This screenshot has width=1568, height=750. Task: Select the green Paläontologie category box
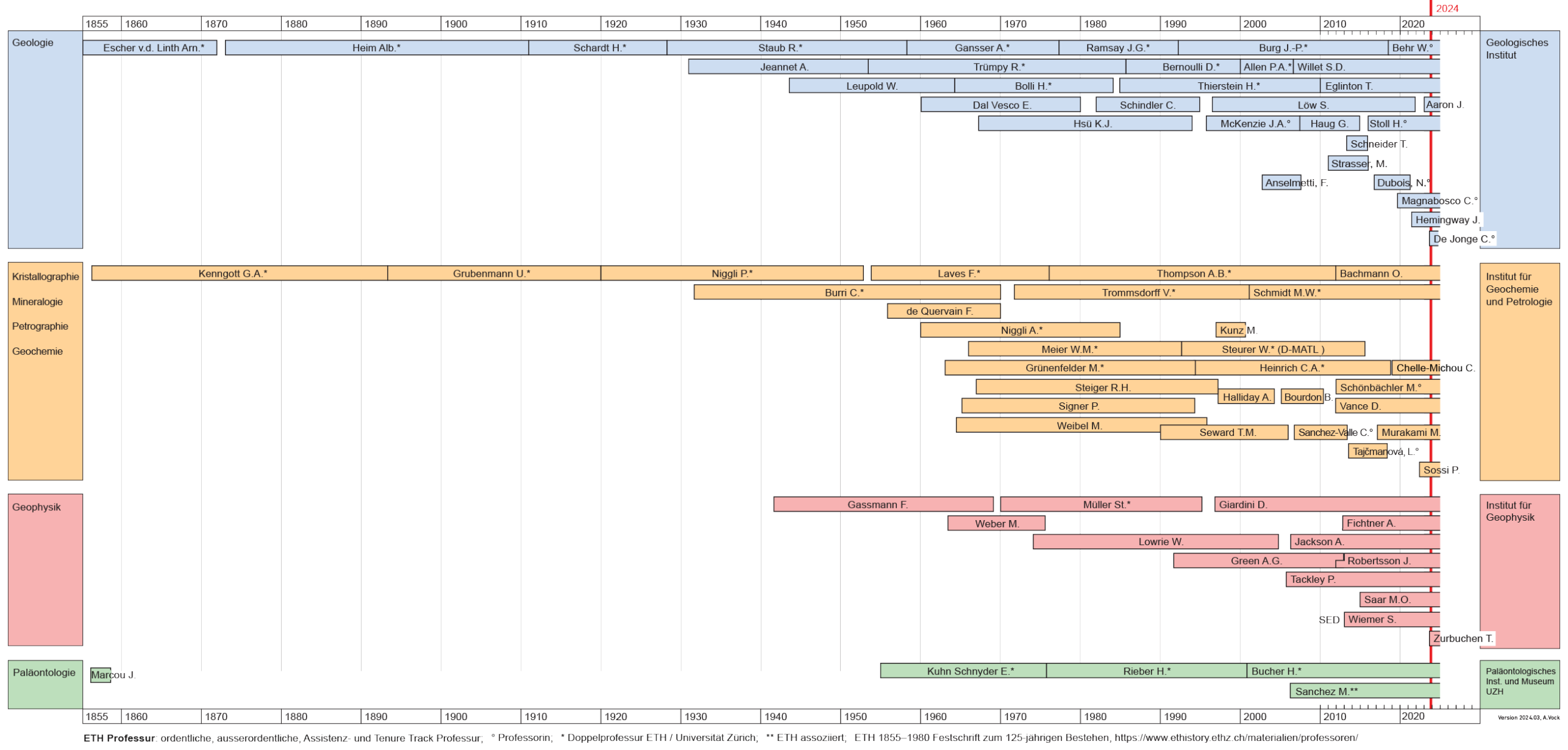point(45,684)
